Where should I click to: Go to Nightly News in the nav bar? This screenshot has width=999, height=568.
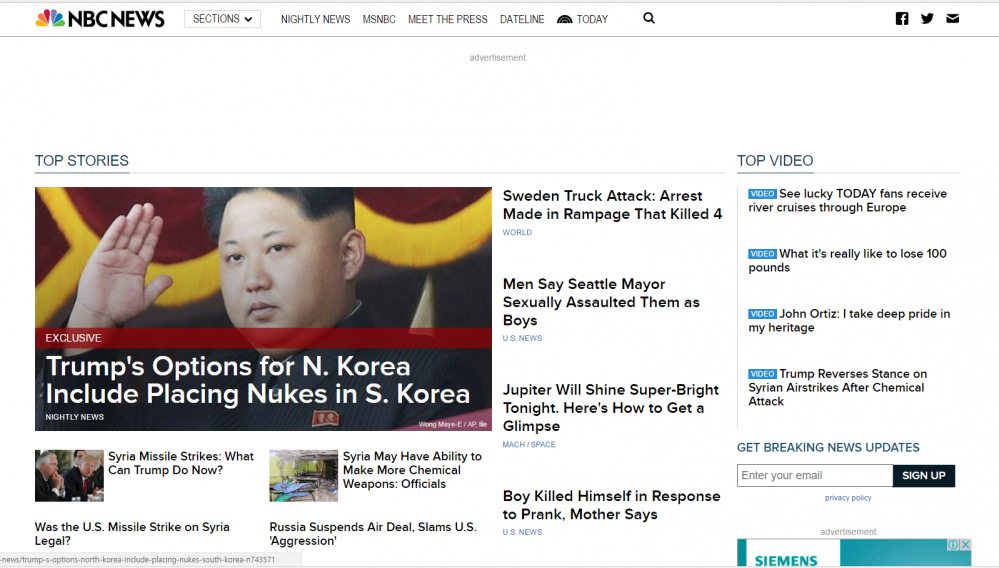pyautogui.click(x=315, y=19)
